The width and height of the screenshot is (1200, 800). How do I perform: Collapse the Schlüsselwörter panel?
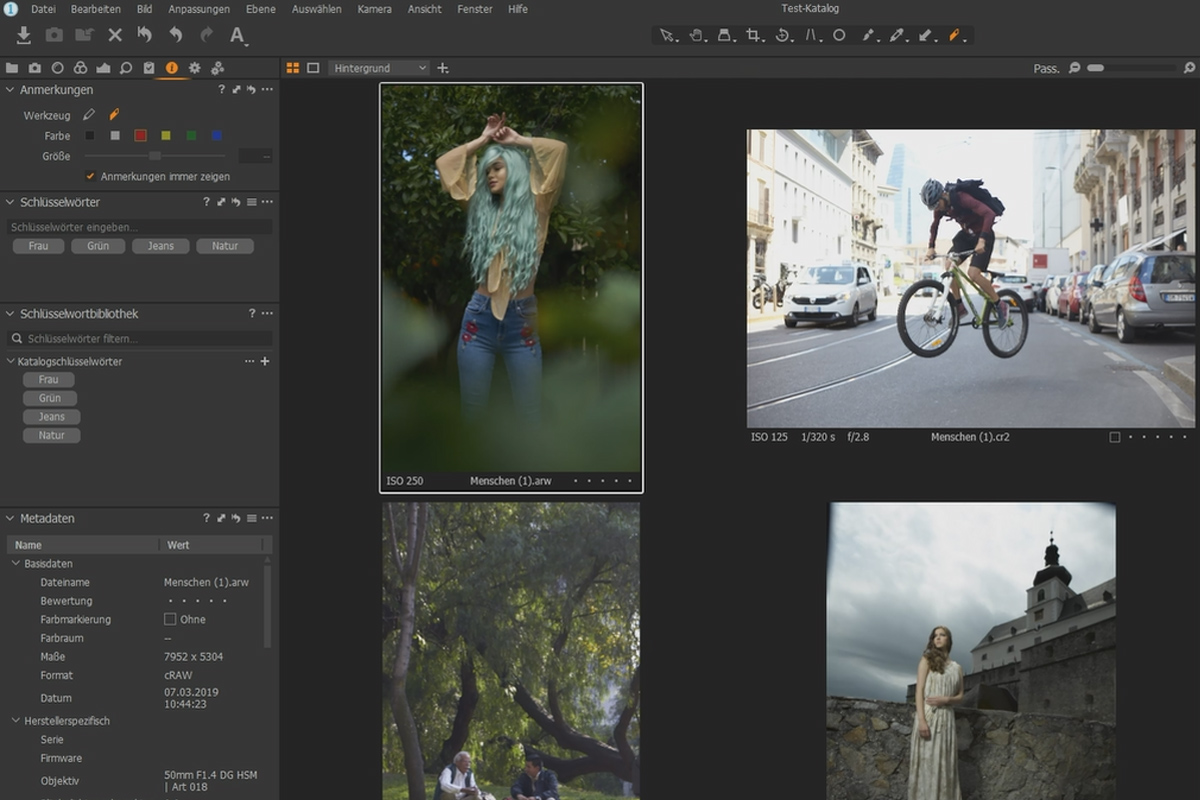10,202
